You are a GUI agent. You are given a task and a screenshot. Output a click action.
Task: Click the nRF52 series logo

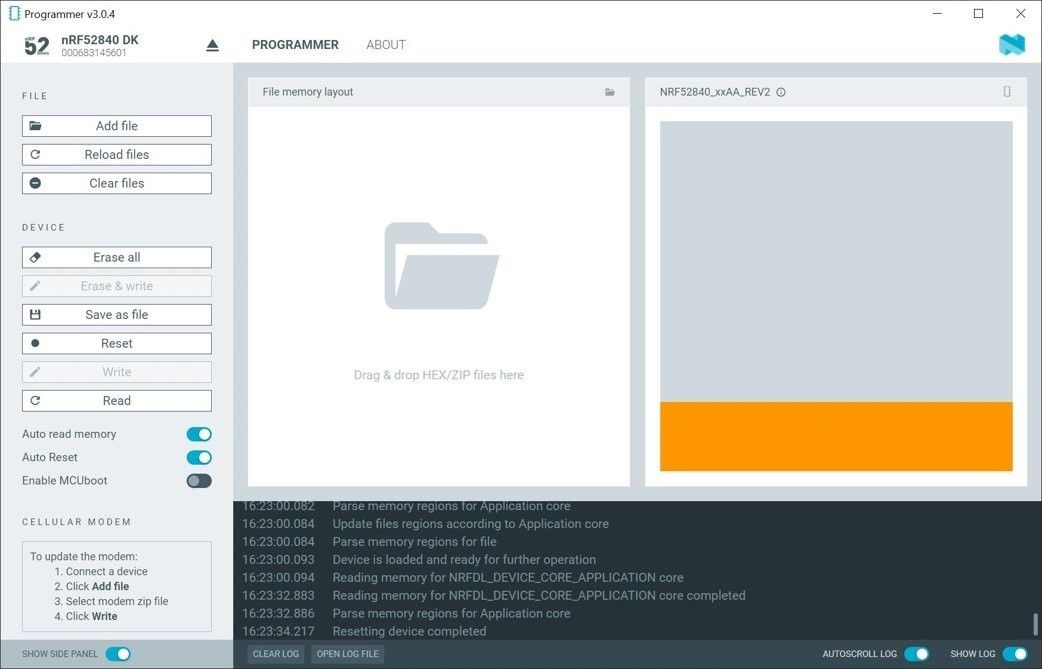[36, 44]
